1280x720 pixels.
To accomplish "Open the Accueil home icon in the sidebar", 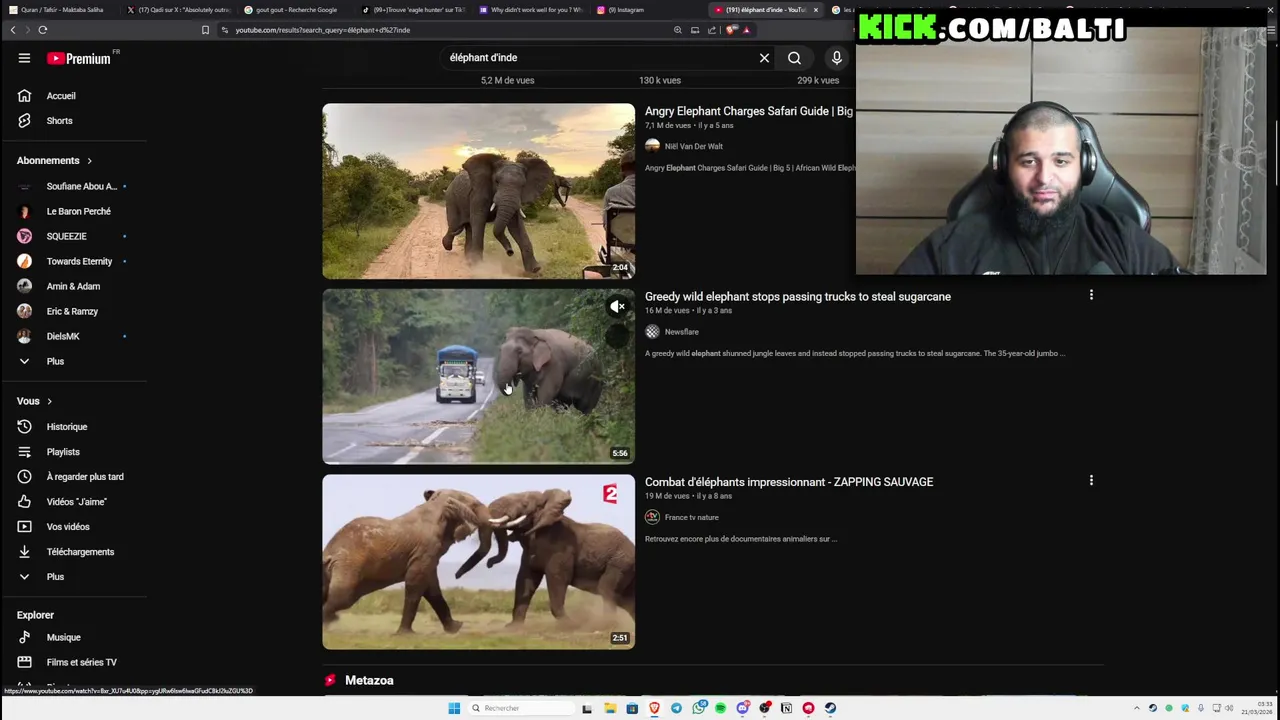I will [24, 96].
